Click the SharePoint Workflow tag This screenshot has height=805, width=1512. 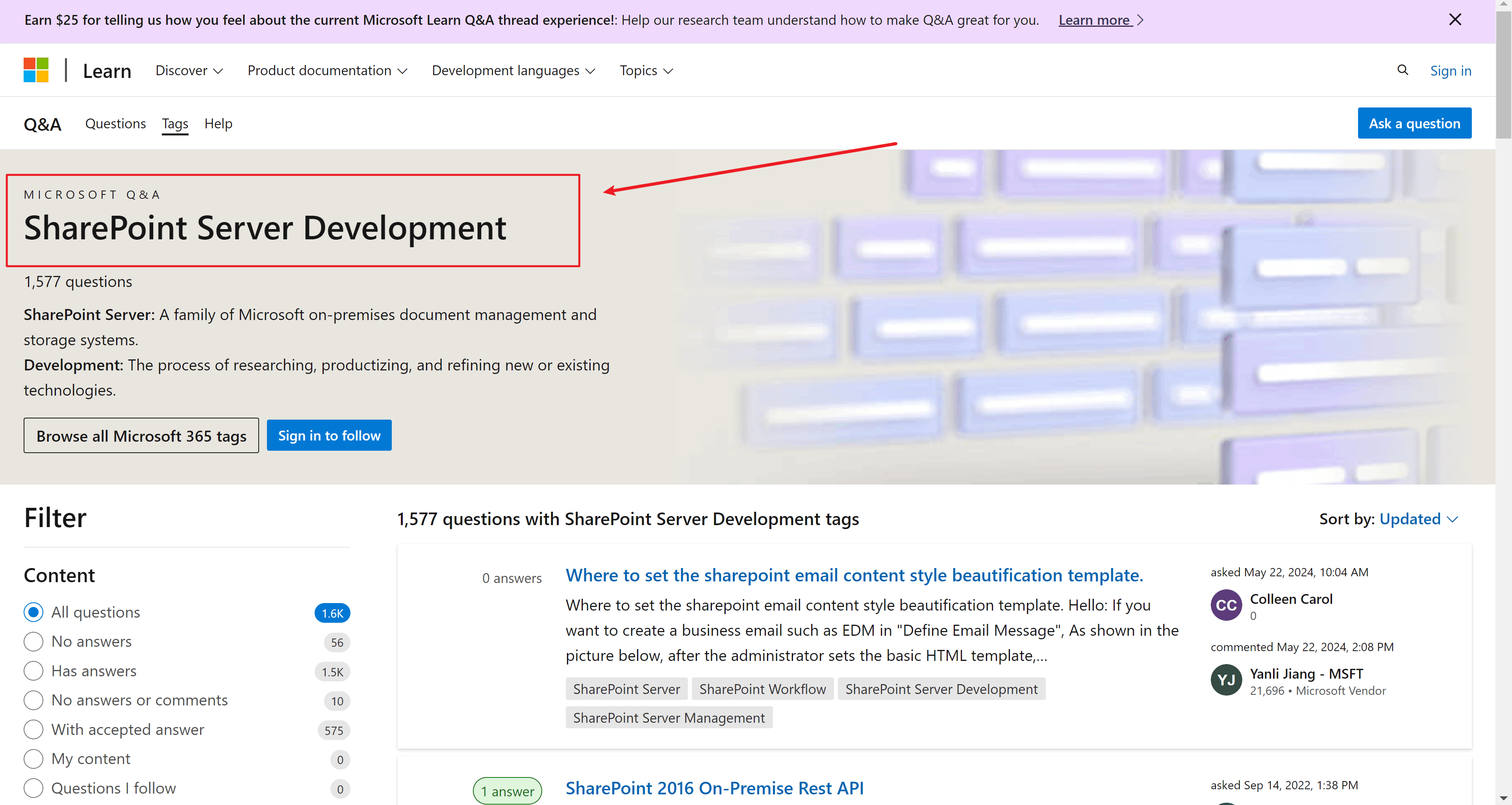pos(762,689)
